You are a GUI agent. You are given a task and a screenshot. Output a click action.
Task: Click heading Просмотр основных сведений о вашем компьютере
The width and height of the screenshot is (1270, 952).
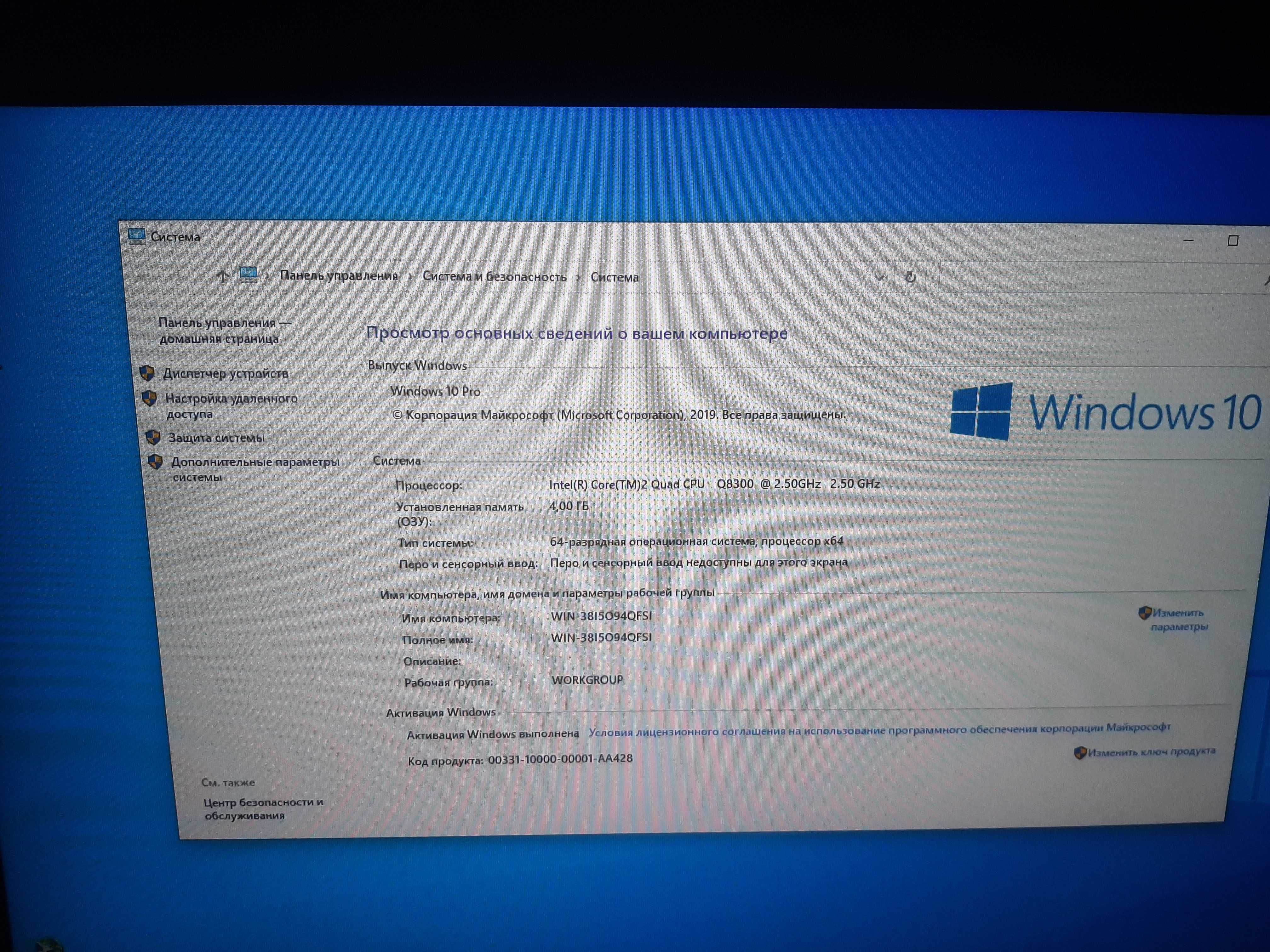(x=576, y=333)
